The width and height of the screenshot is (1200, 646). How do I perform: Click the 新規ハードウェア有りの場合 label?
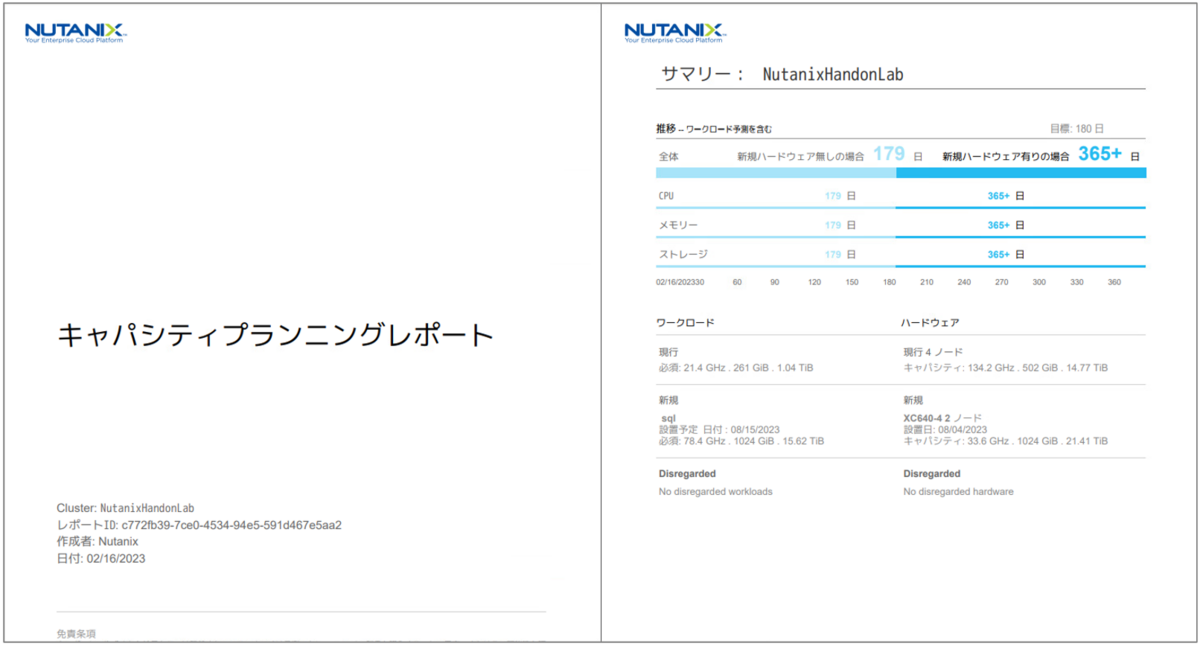pos(1006,156)
